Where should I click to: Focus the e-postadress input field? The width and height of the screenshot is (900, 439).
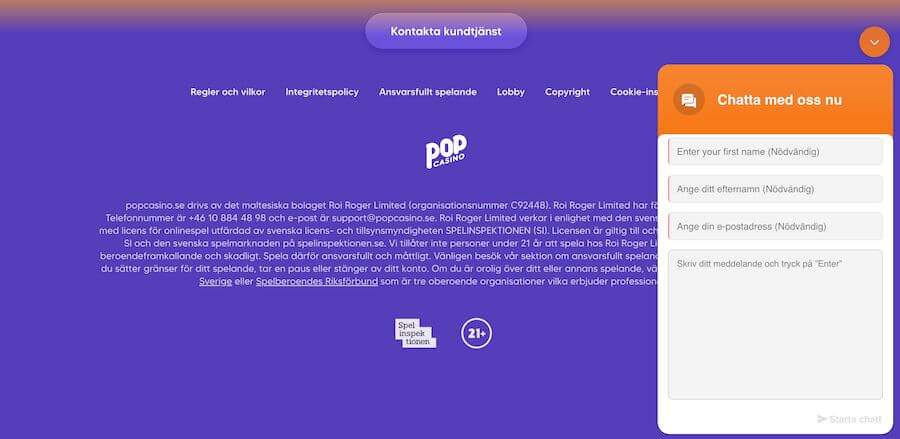[775, 226]
